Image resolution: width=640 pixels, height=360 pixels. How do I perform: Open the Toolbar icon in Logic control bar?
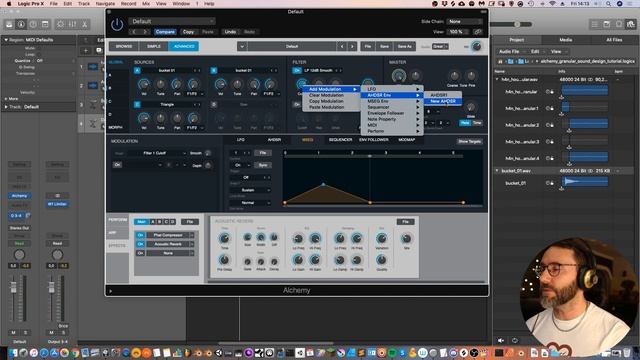click(x=45, y=24)
